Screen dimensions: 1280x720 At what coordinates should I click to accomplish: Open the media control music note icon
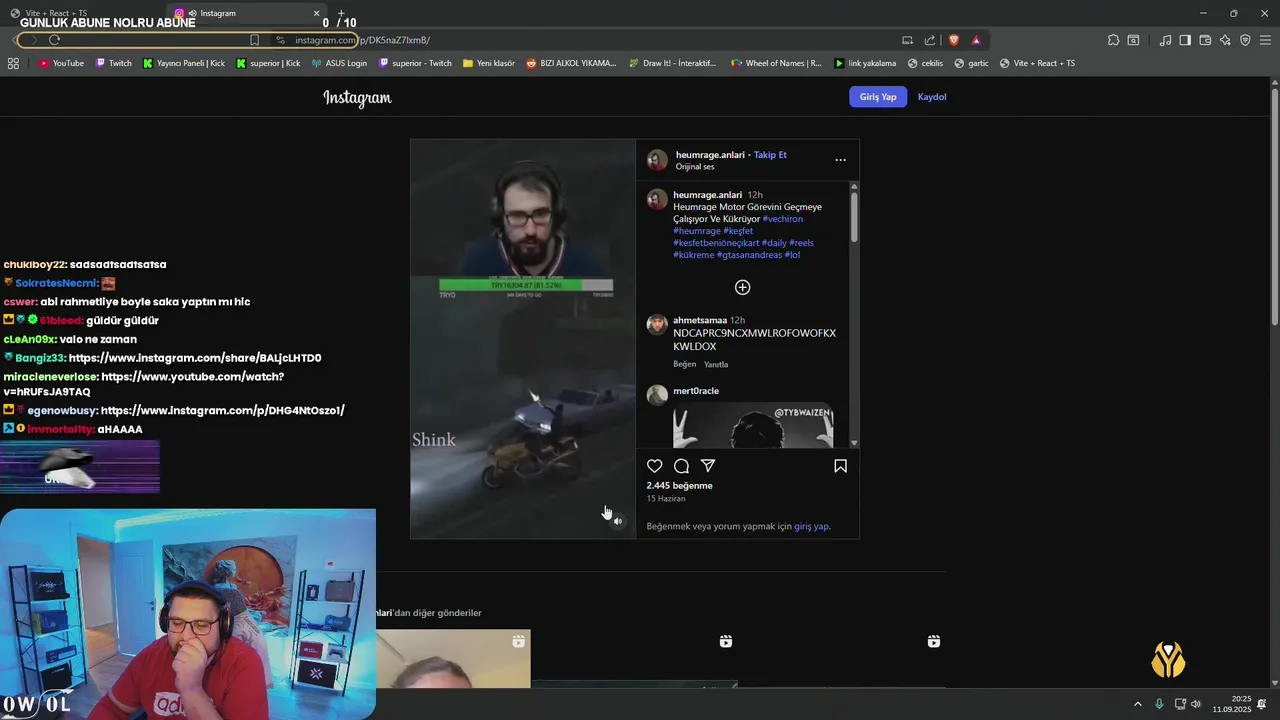(1165, 40)
